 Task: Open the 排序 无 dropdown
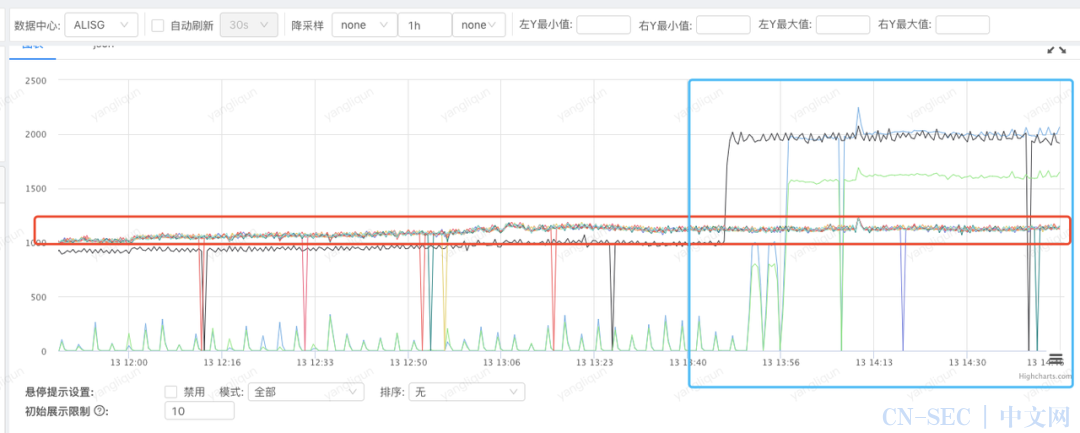(467, 392)
